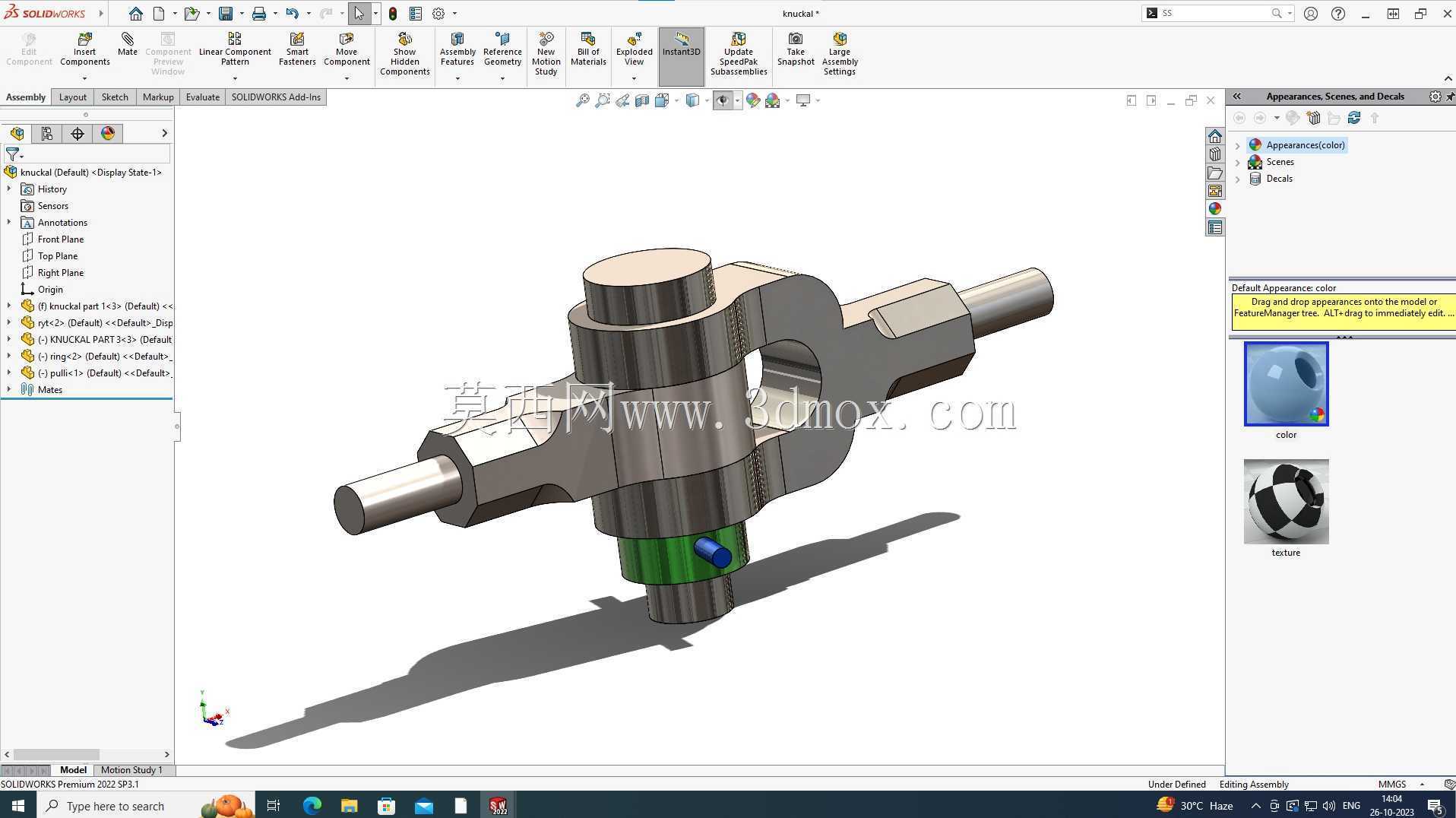
Task: Open Linear Component Pattern tool
Action: 235,49
